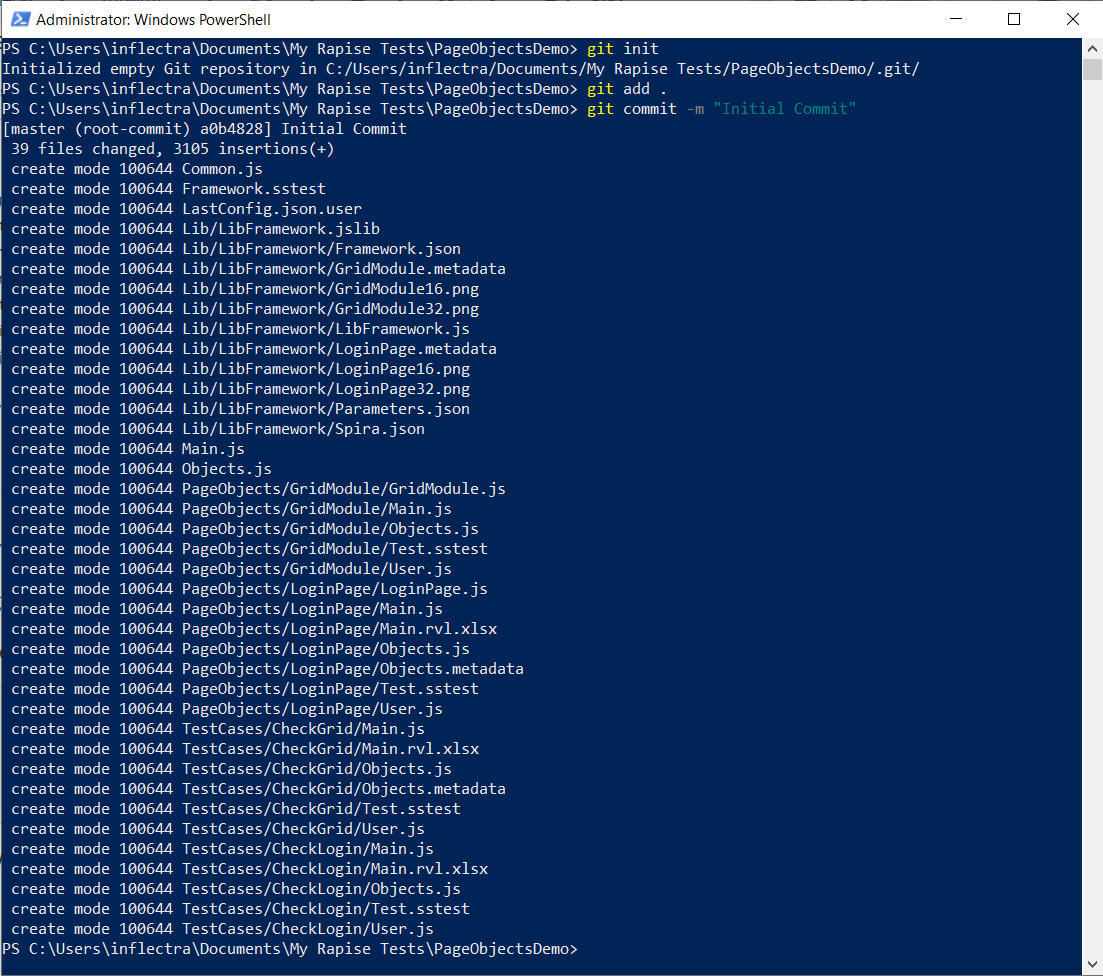Click the TestCases/CheckLogin/User.js entry
The image size is (1103, 976).
click(x=307, y=928)
